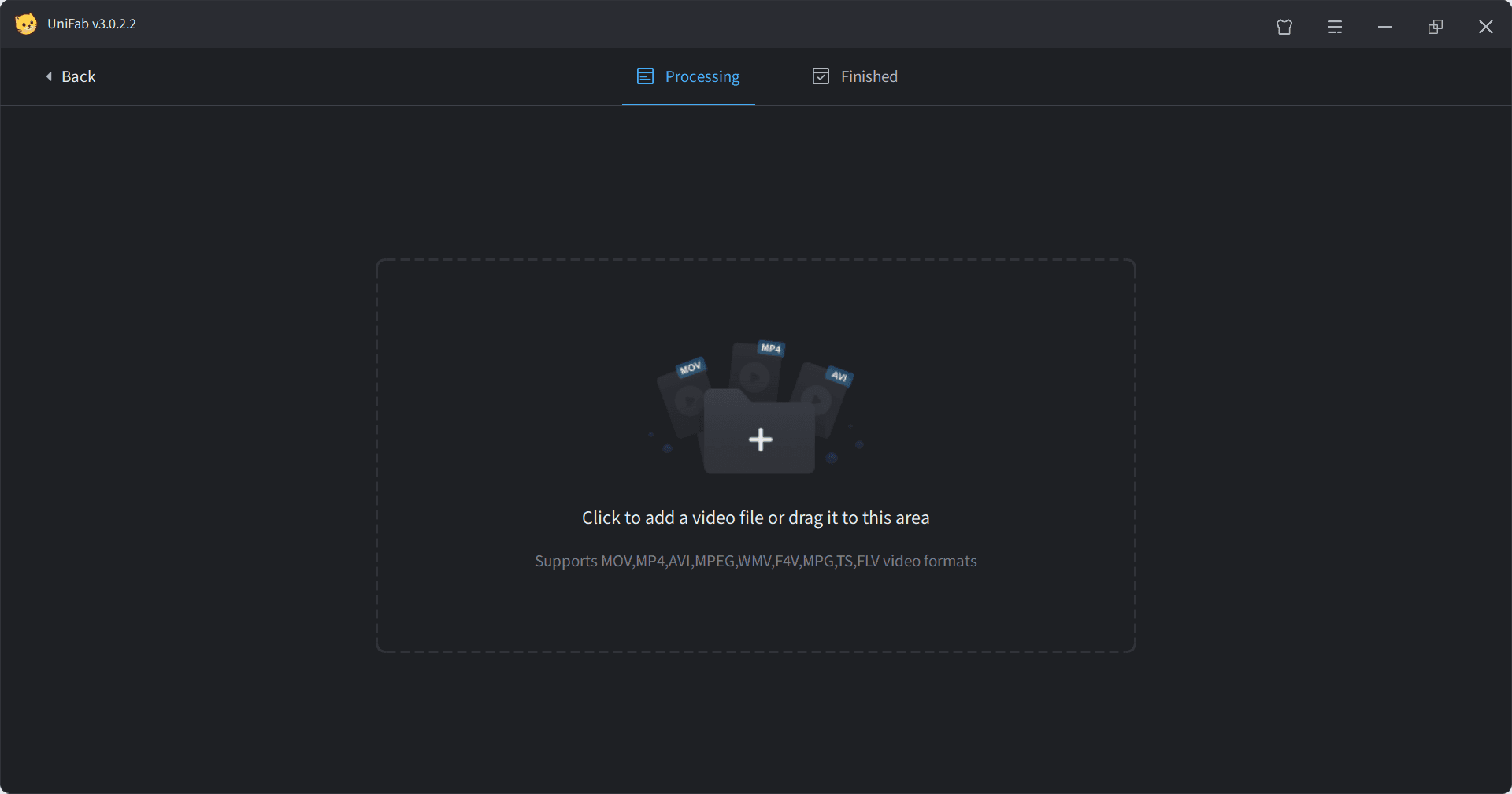Click the MOV file badge illustration
Viewport: 1512px width, 794px height.
(691, 368)
